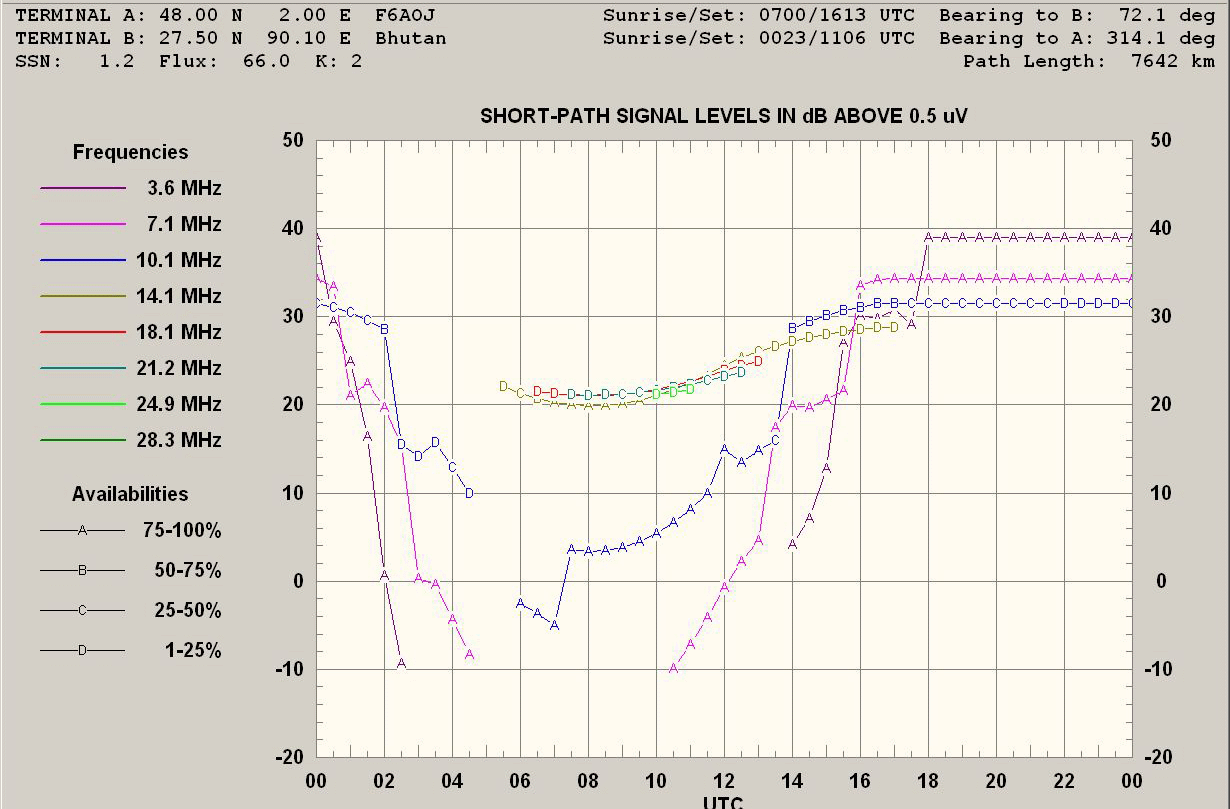Click the 10.1 MHz blue legend line
The image size is (1230, 809).
[83, 260]
